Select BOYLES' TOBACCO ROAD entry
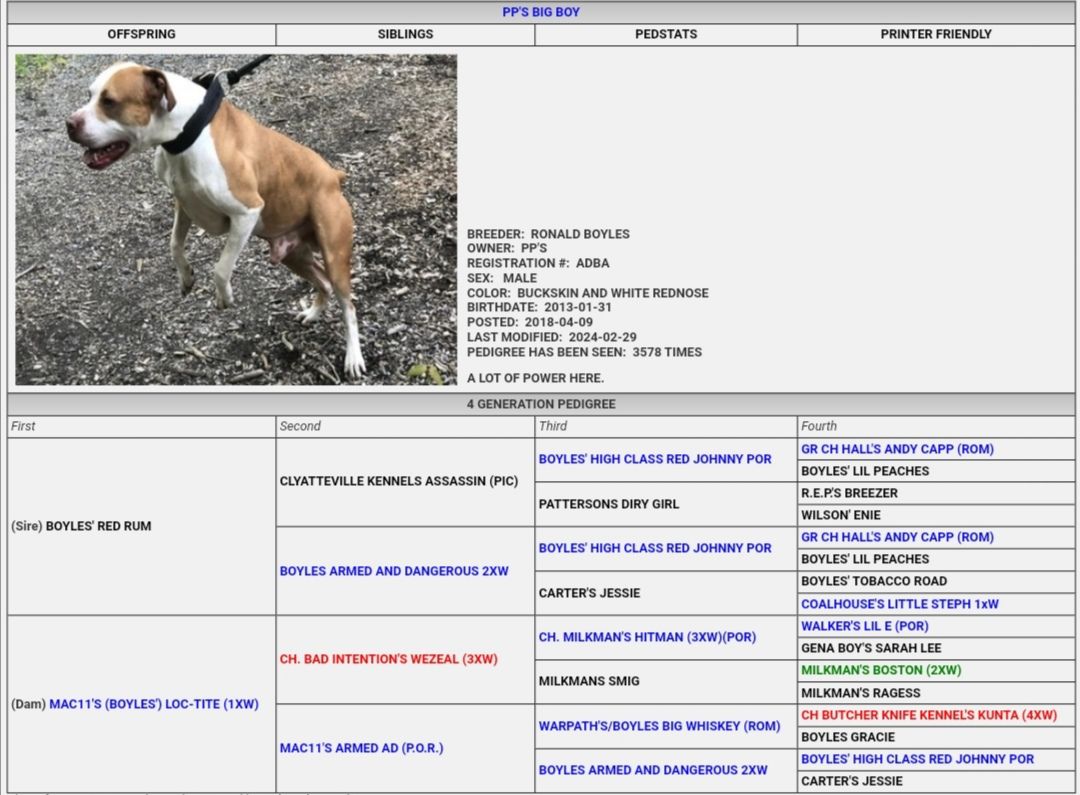This screenshot has height=795, width=1080. pyautogui.click(x=874, y=581)
